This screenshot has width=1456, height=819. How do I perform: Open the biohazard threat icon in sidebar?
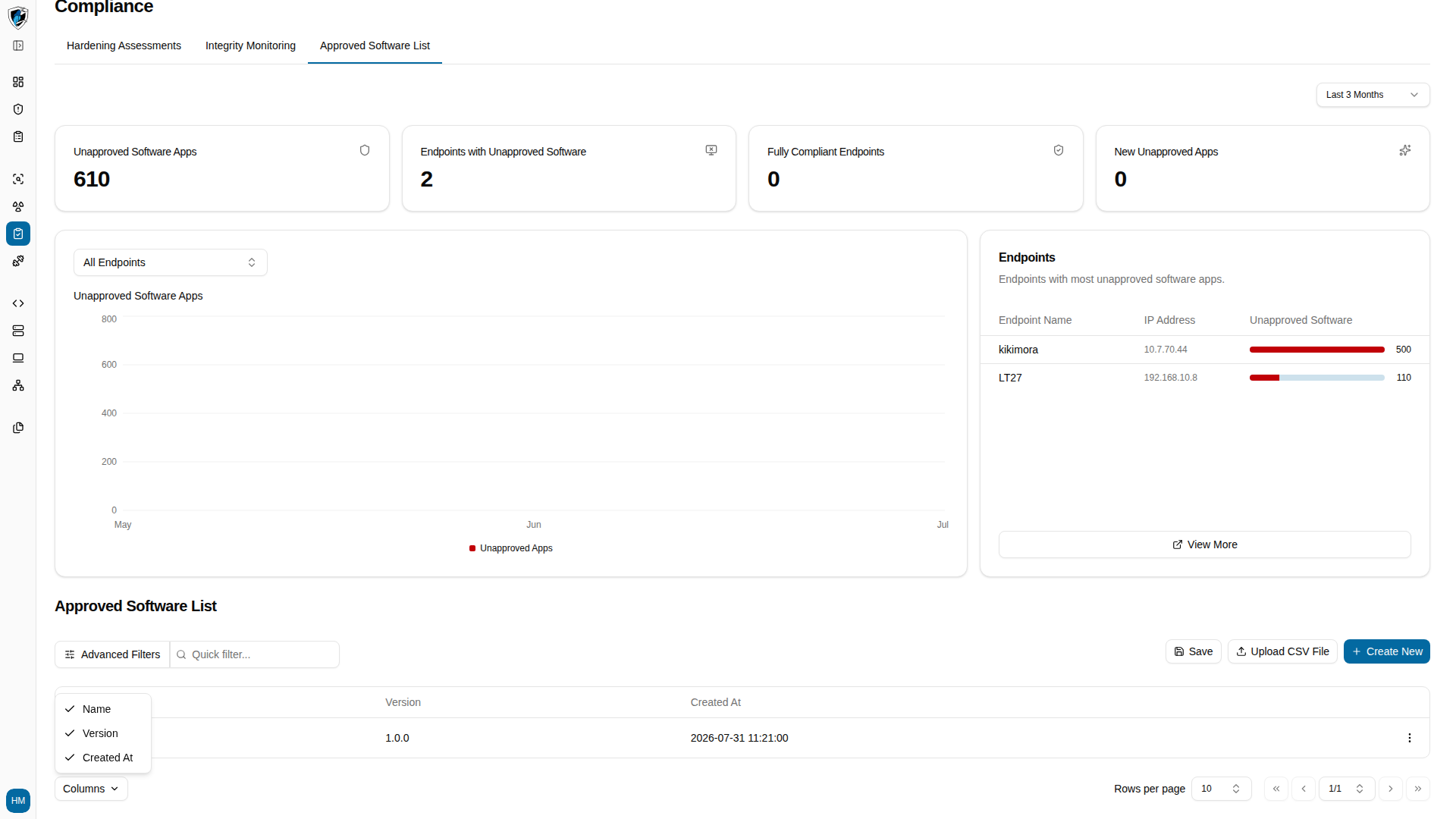18,206
